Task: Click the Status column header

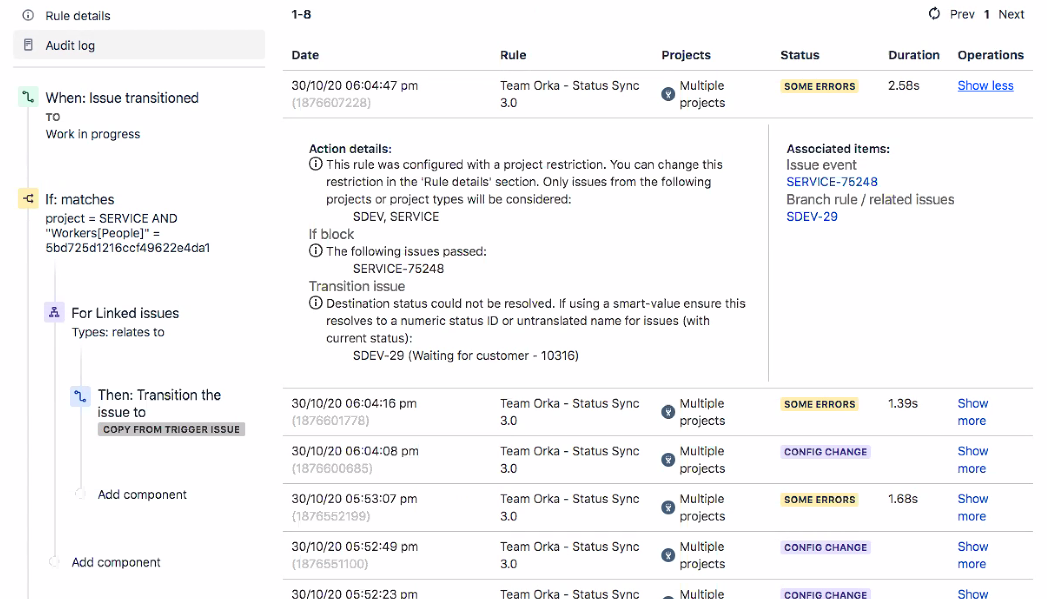Action: (x=799, y=55)
